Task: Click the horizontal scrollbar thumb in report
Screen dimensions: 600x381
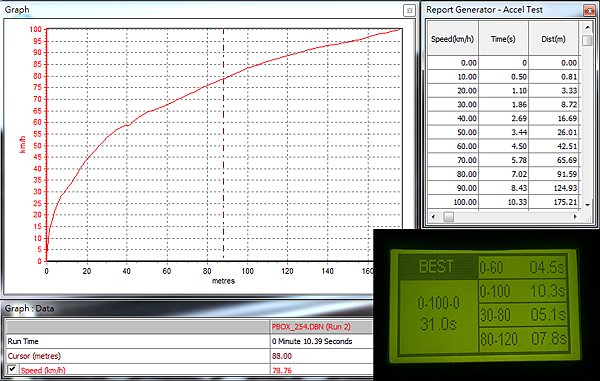Action: [448, 217]
